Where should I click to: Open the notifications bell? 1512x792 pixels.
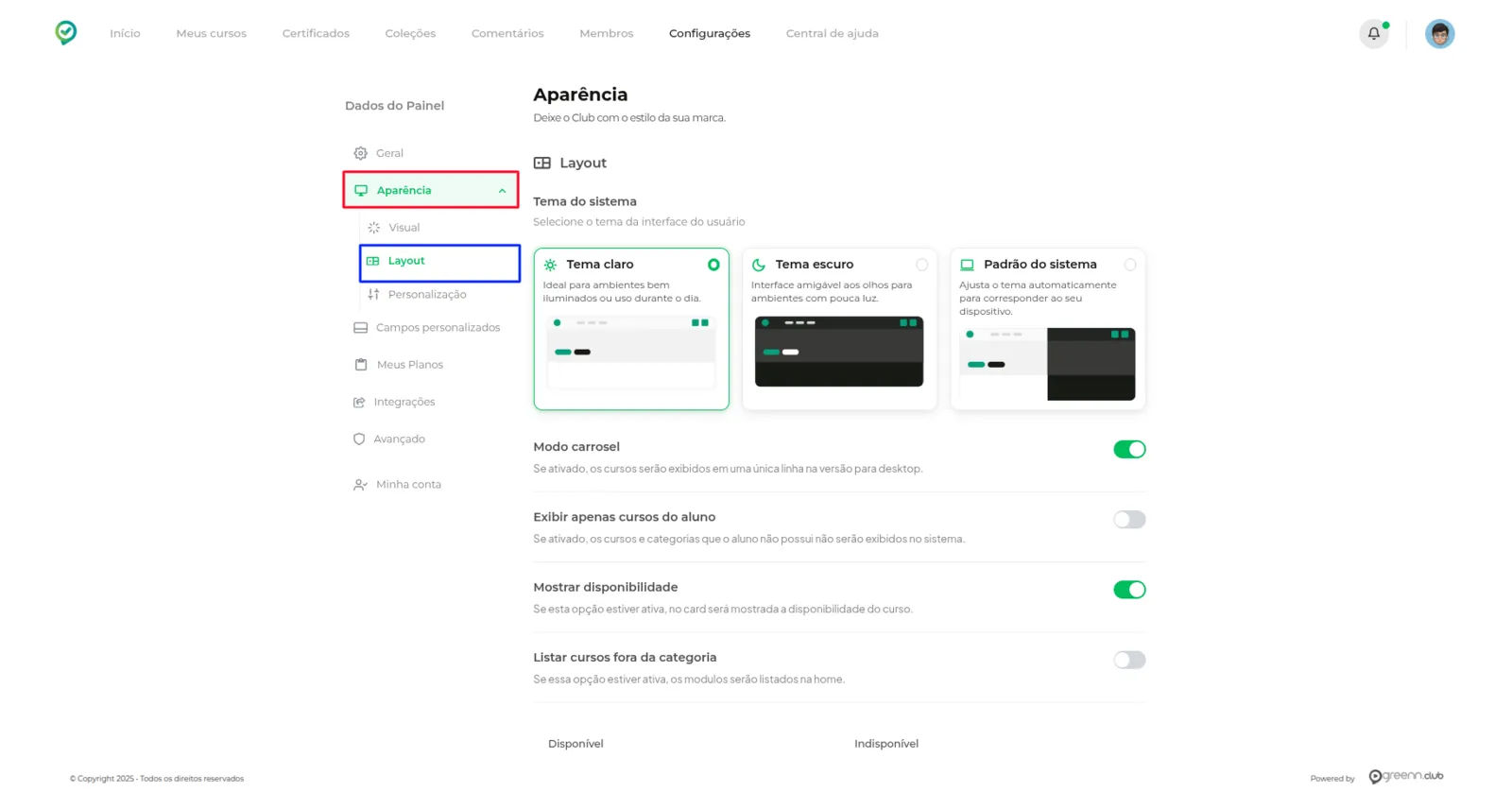1374,33
